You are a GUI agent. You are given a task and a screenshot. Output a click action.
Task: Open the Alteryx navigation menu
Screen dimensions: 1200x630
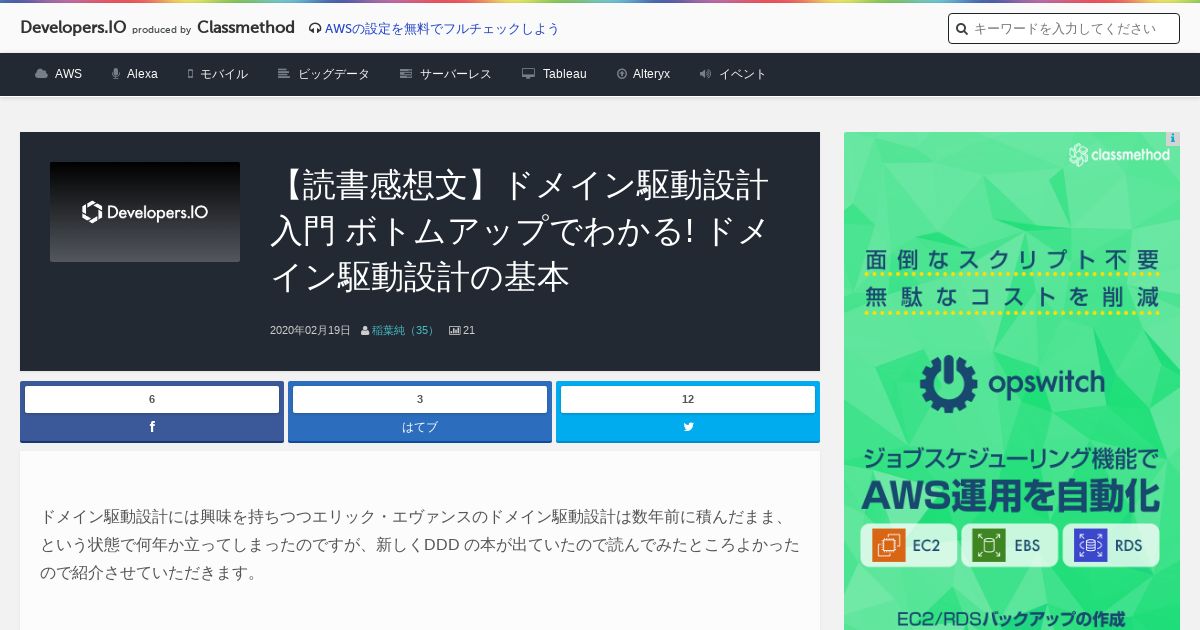(x=651, y=74)
